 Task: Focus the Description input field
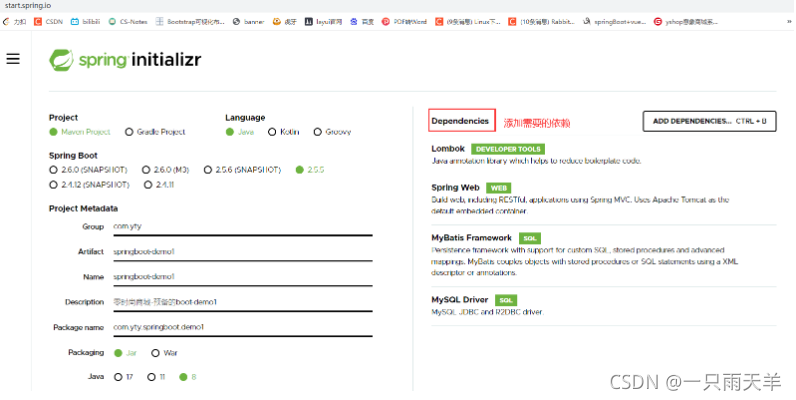click(x=243, y=303)
